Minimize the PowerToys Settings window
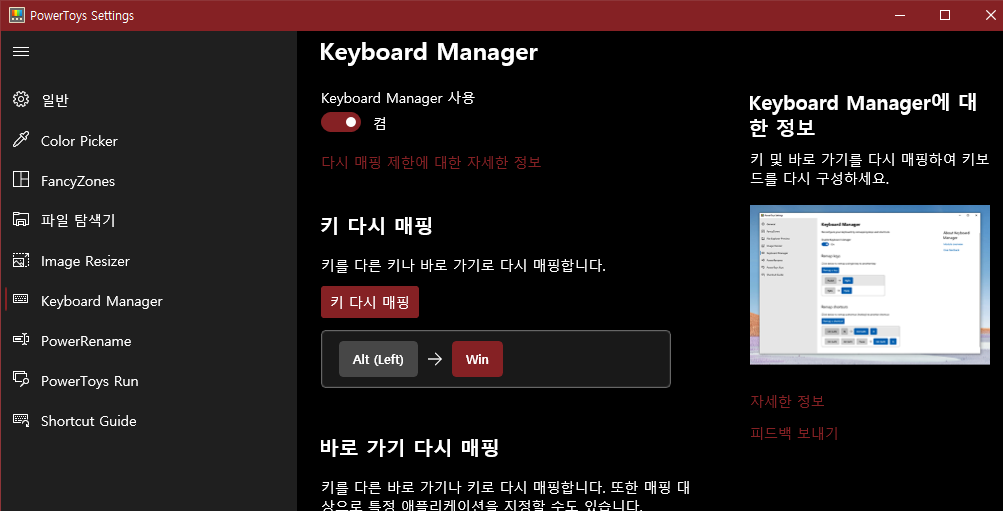This screenshot has width=1003, height=511. 901,15
